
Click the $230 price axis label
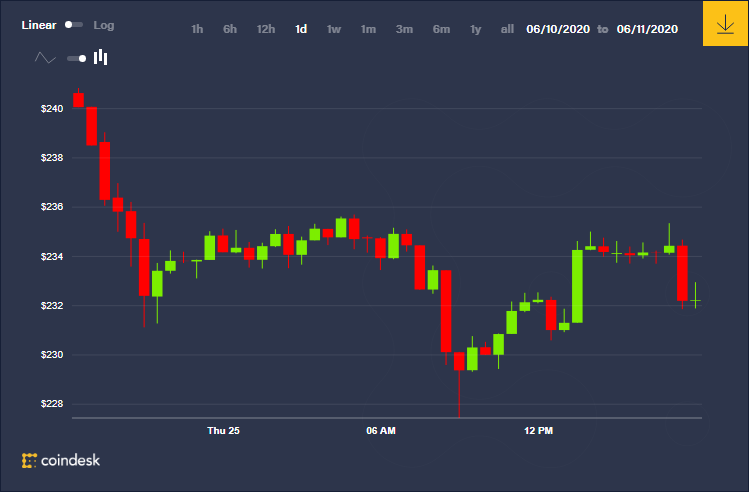tap(52, 354)
